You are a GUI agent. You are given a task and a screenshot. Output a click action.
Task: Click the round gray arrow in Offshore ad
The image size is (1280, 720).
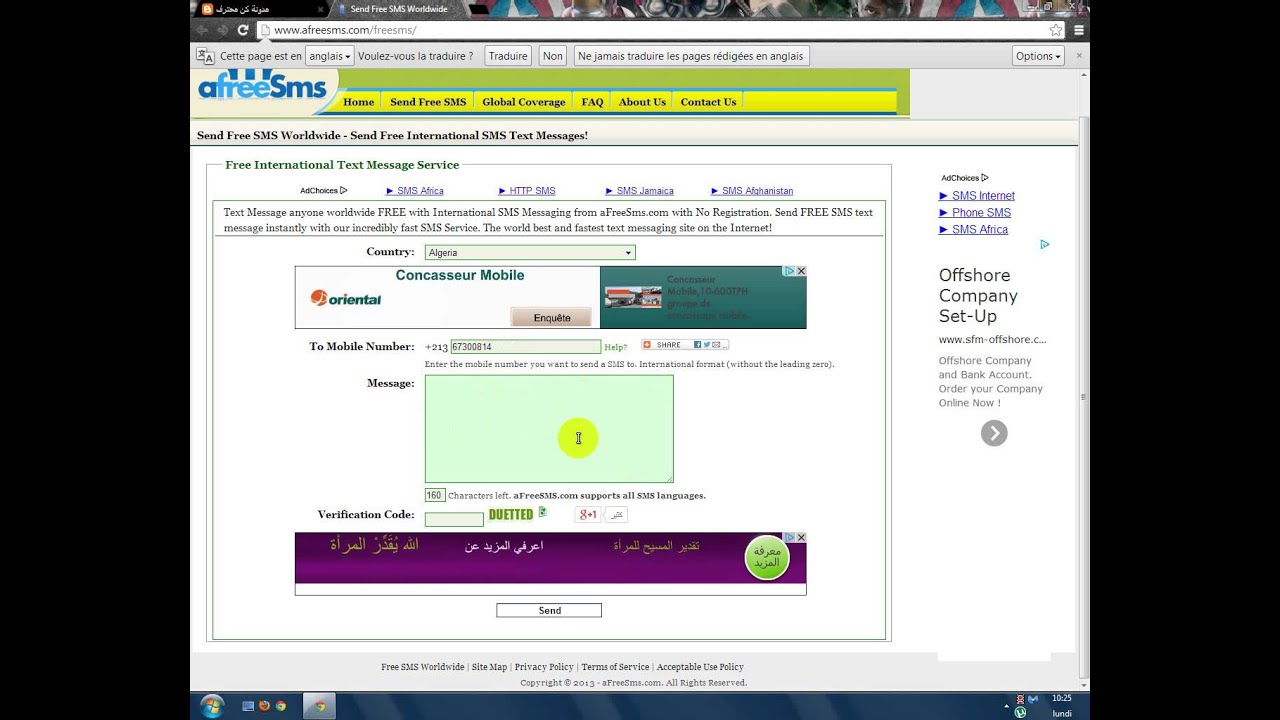click(994, 433)
